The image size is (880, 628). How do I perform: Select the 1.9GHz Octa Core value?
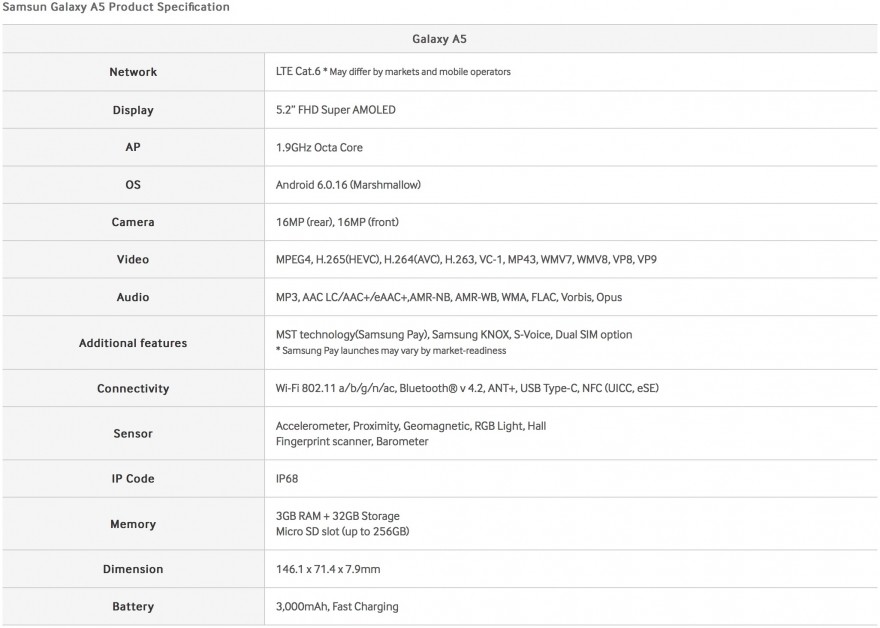(x=319, y=148)
